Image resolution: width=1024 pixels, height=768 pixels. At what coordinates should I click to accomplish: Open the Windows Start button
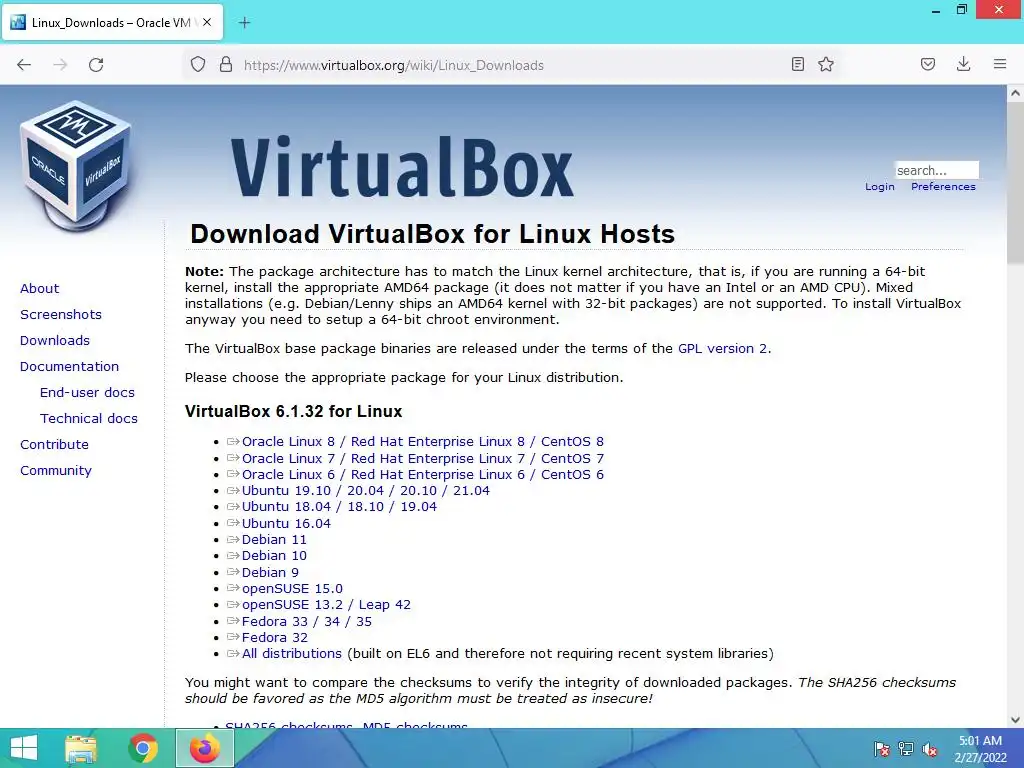point(24,748)
